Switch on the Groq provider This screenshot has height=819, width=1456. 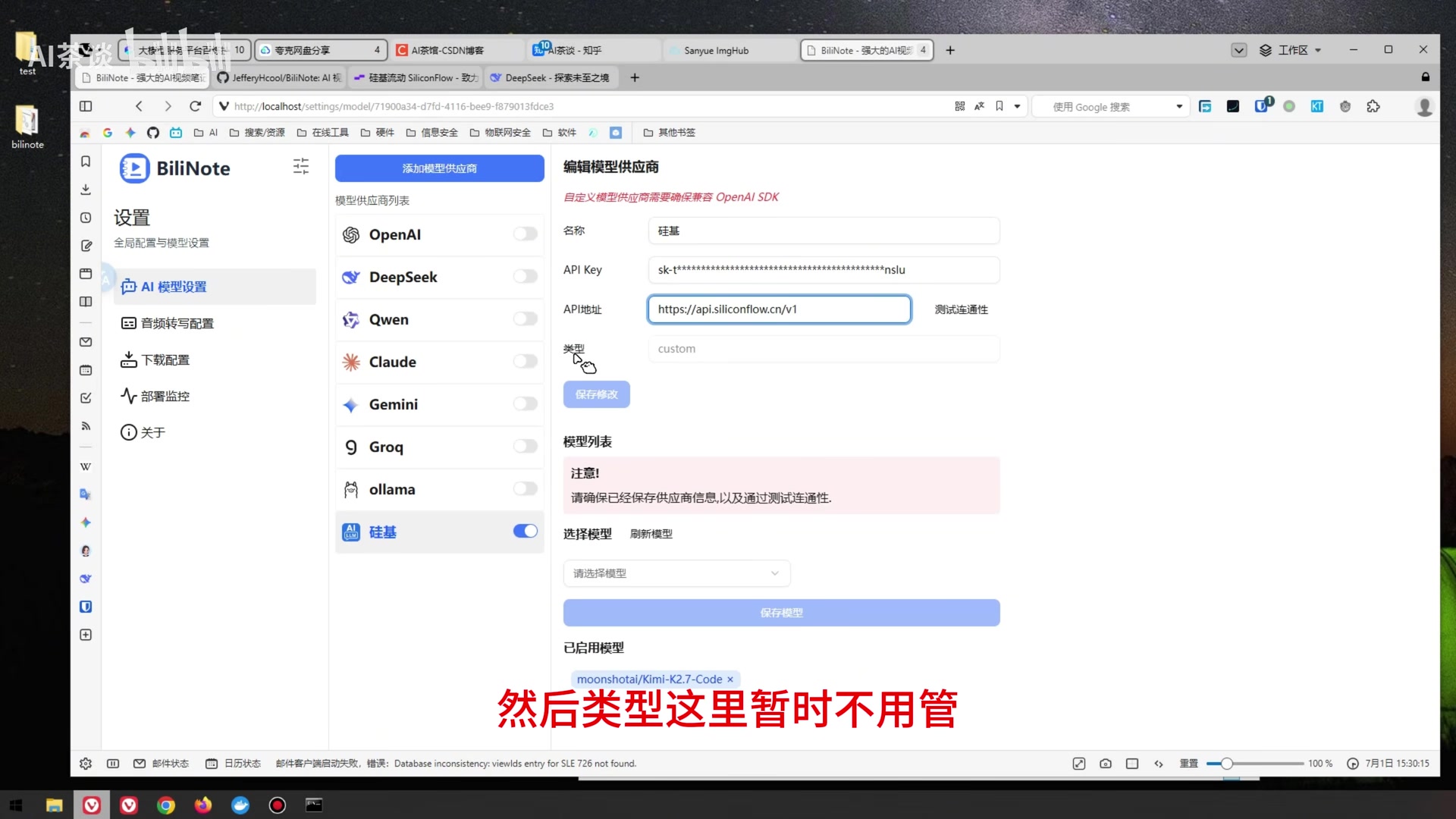point(526,447)
